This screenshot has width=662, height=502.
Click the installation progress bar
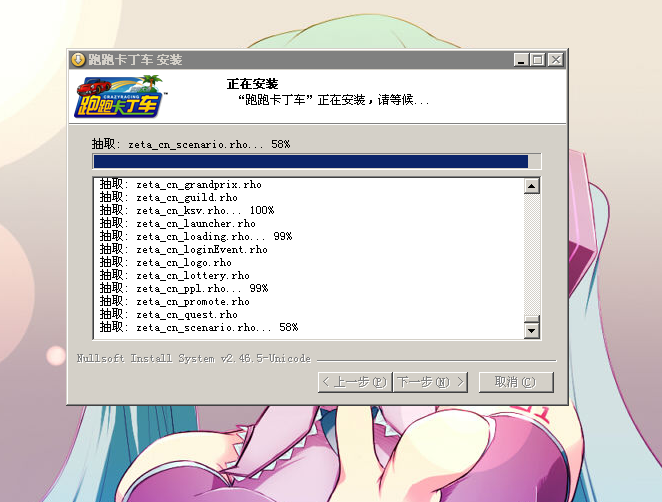[317, 161]
